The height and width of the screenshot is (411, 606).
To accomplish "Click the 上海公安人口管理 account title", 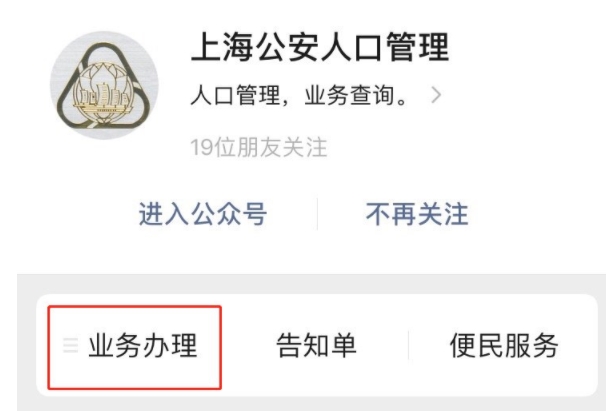I will point(320,47).
